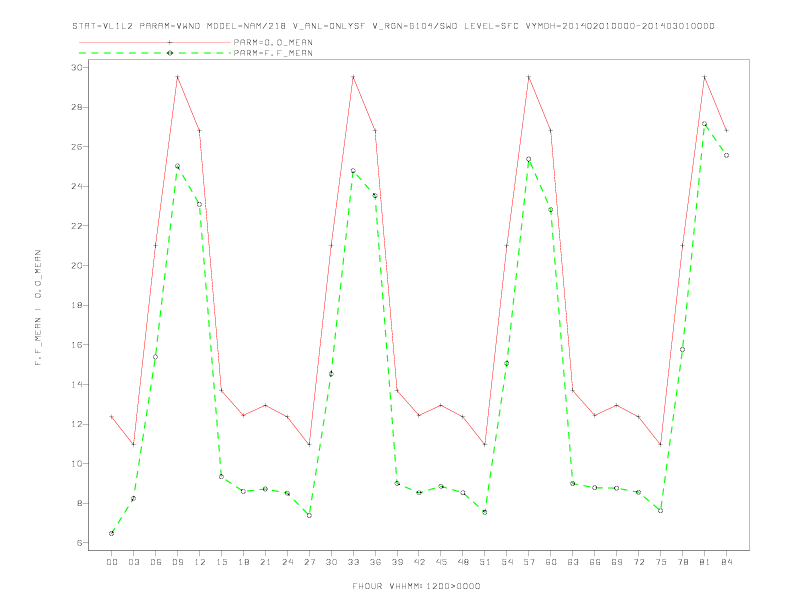
Task: Click the 09 forecast hour label on horizontal axis
Action: 177,562
